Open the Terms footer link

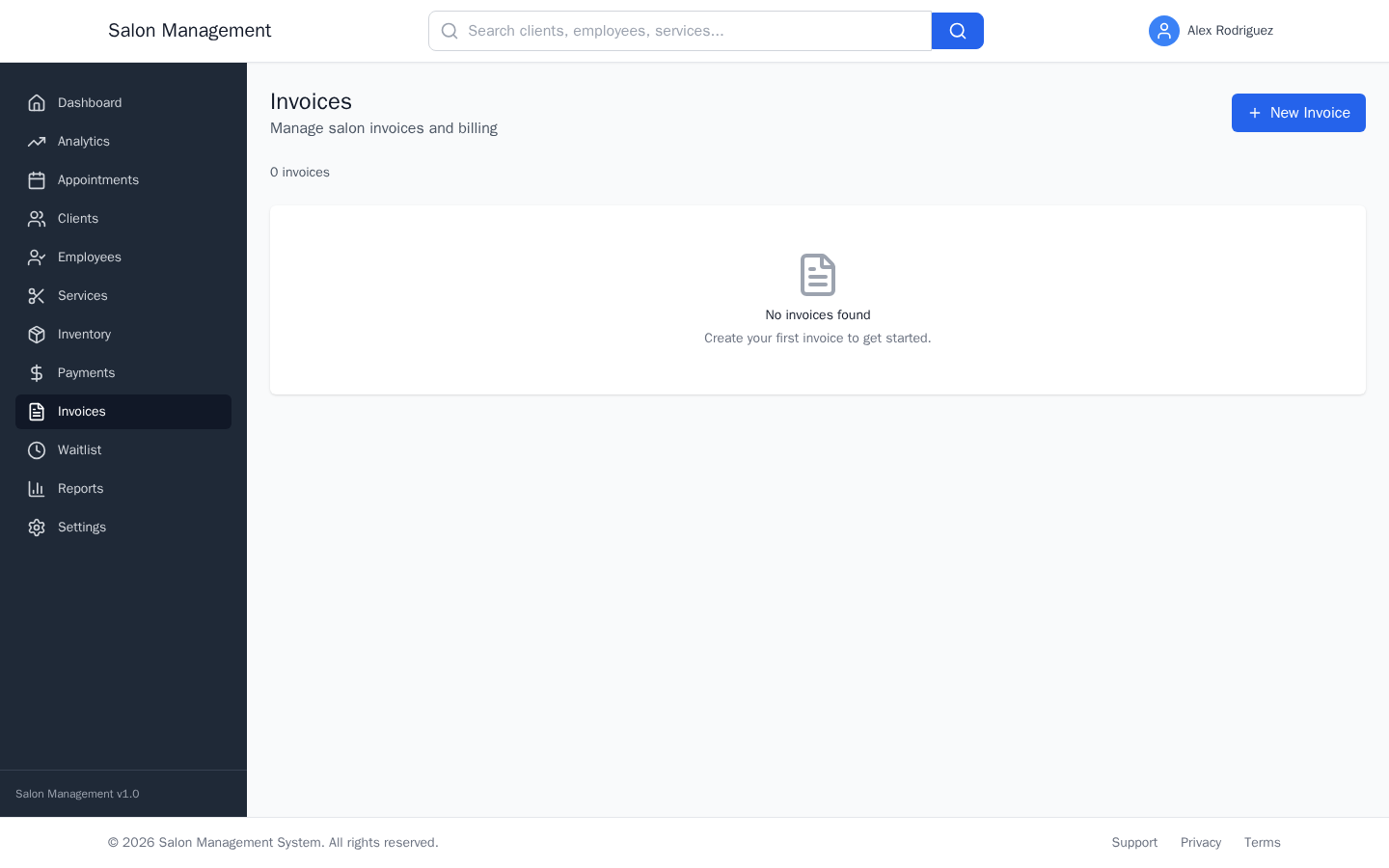(1262, 843)
